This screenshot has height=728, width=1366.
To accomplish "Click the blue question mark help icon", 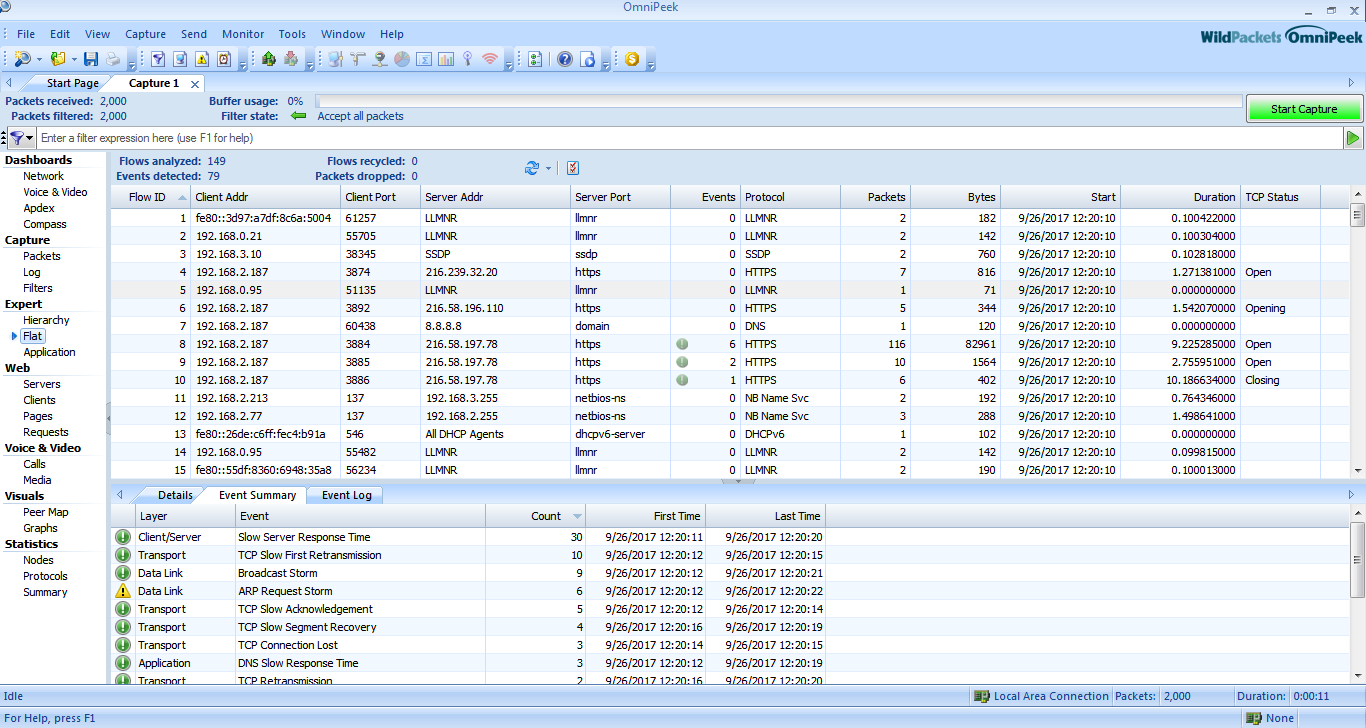I will 565,59.
